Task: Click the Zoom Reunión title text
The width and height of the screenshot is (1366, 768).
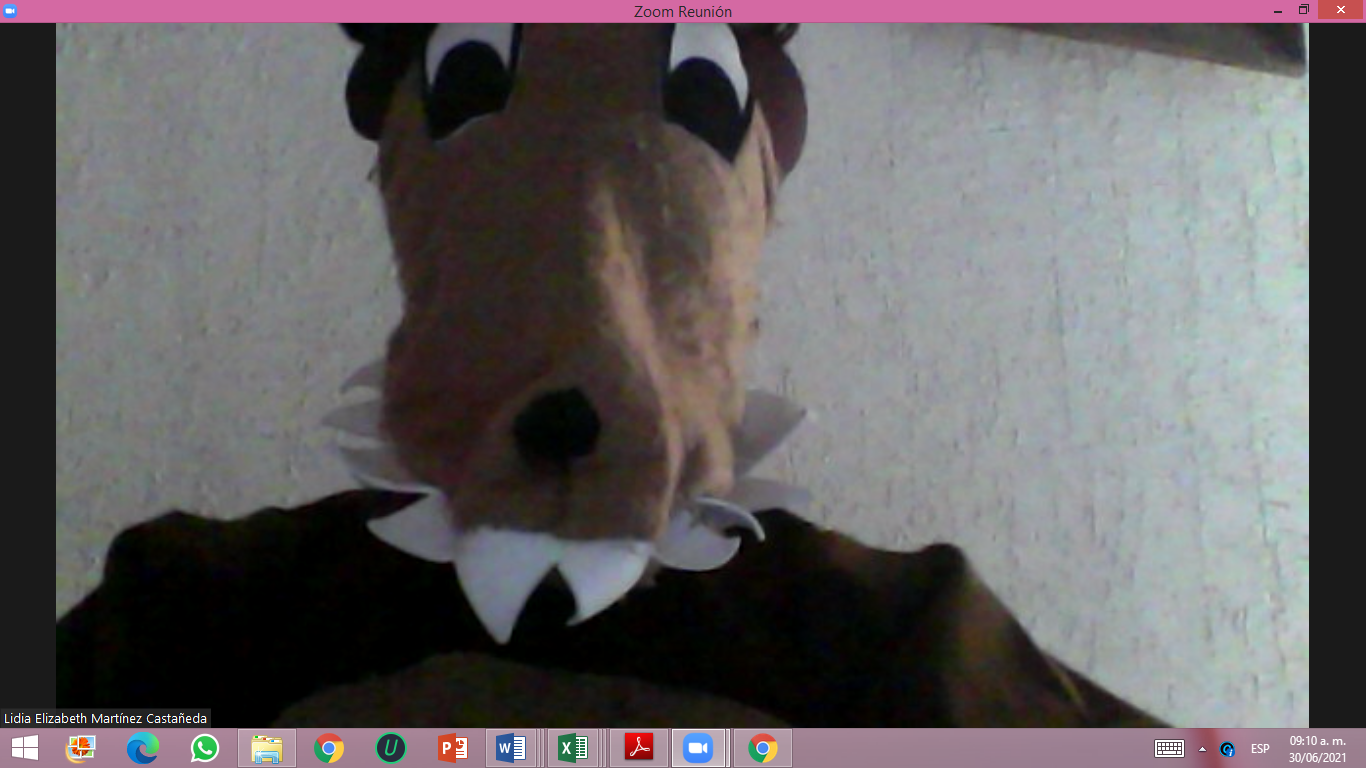Action: (x=683, y=11)
